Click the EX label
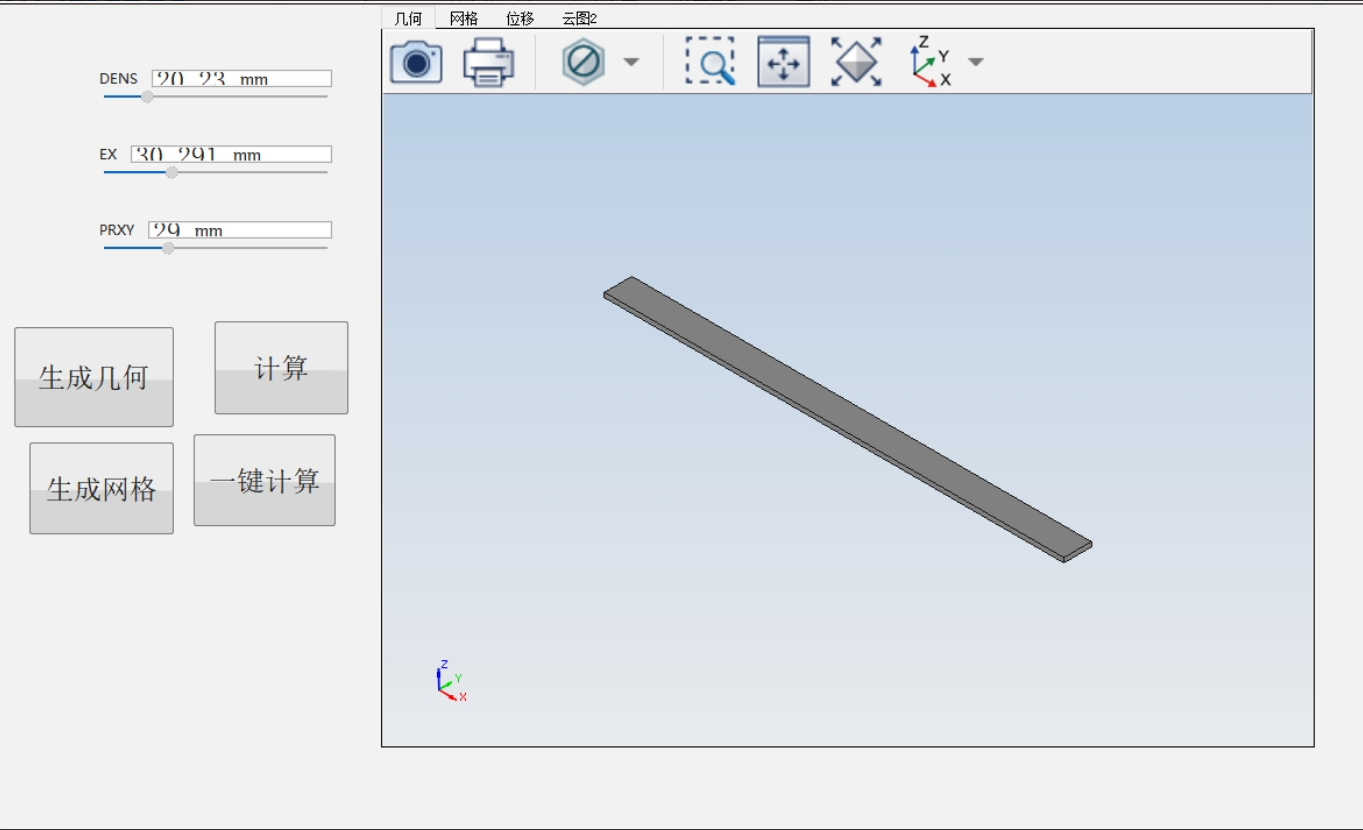1363x830 pixels. [108, 154]
